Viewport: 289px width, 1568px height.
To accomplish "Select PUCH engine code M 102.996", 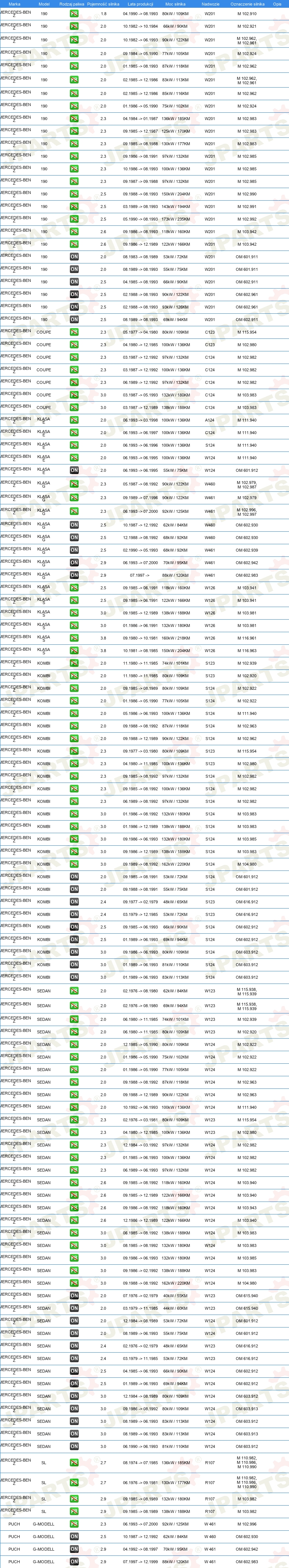I will click(247, 1524).
